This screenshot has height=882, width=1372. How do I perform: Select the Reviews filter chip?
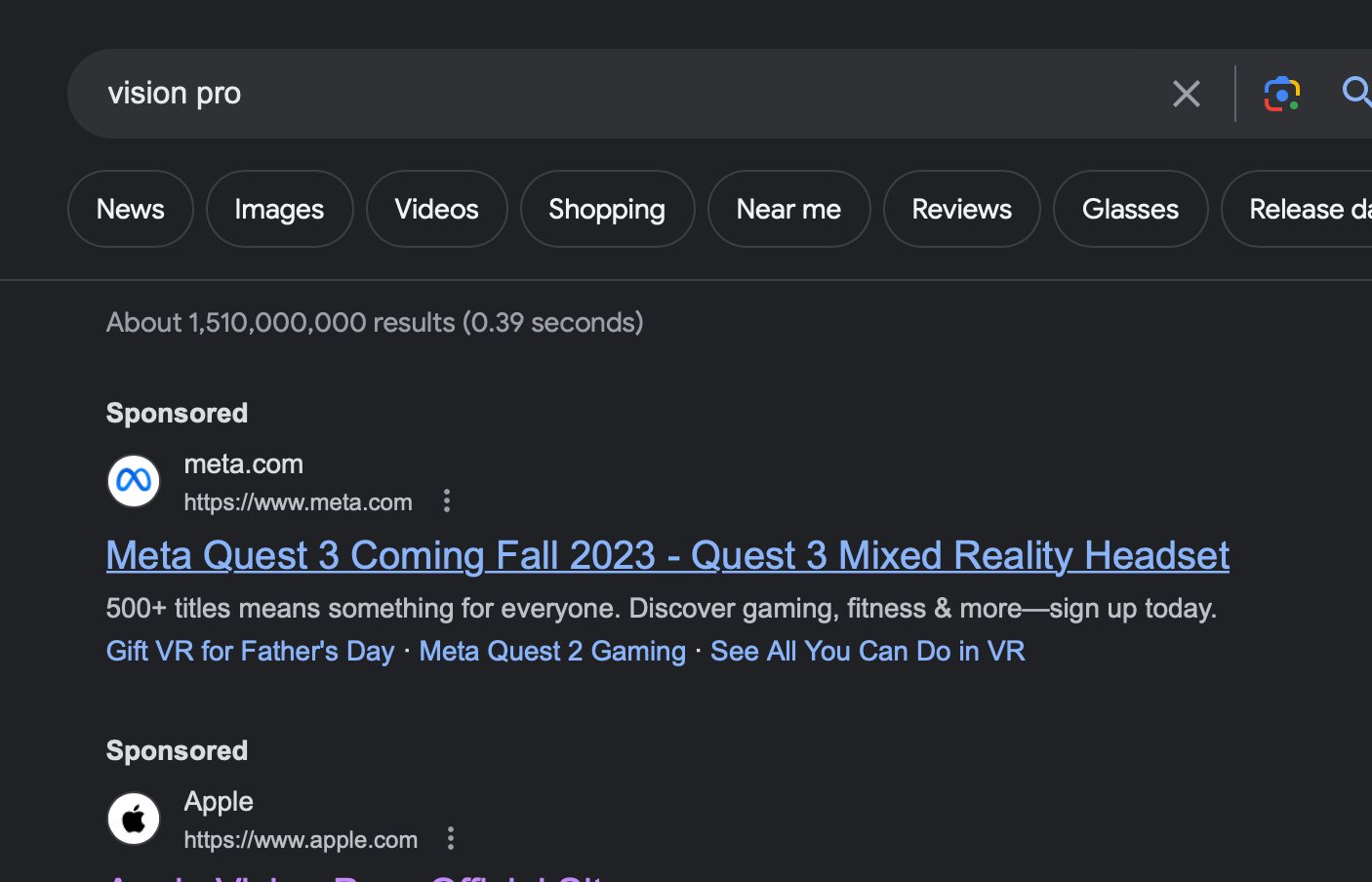click(961, 209)
